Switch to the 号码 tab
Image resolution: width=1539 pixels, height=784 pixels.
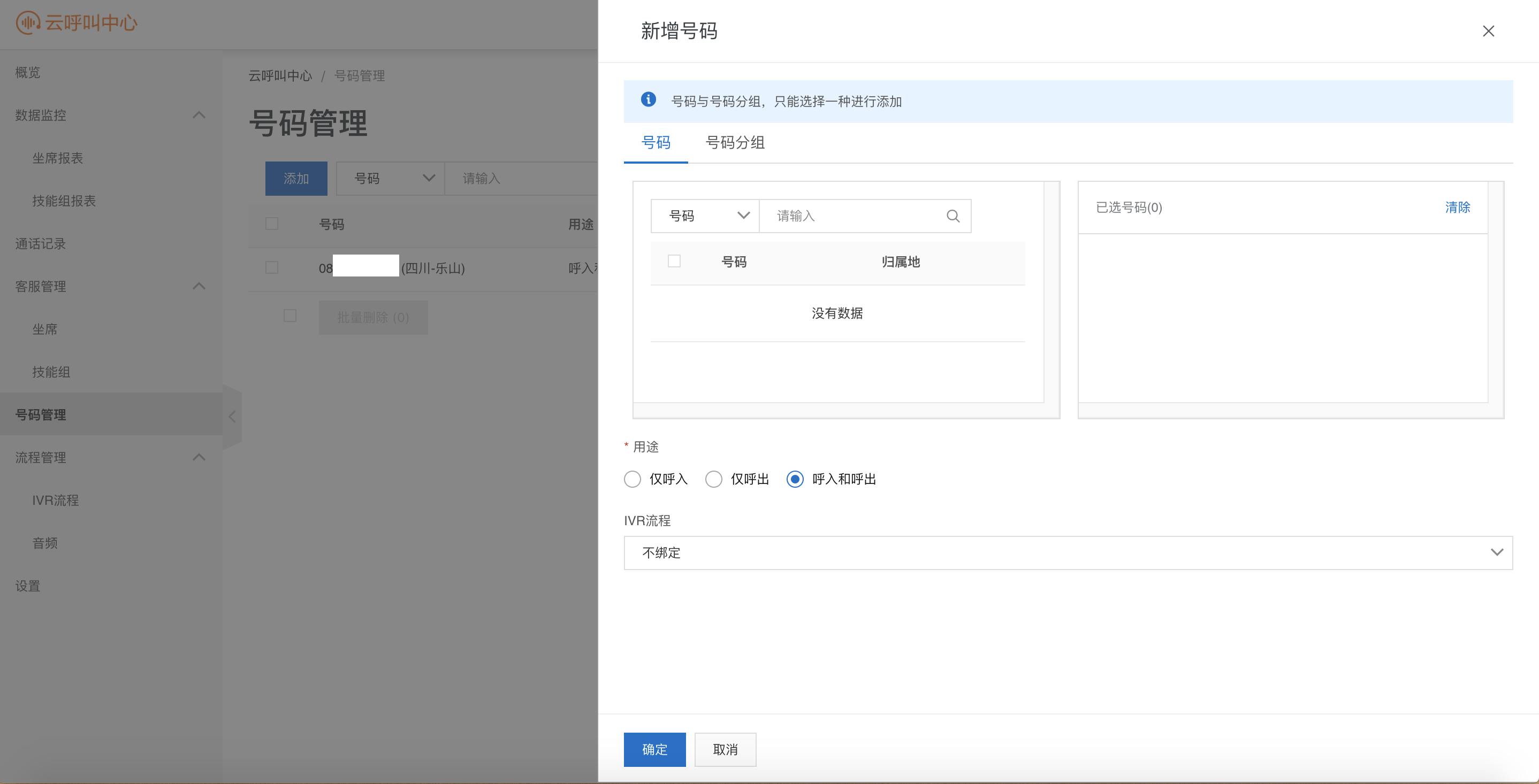point(656,143)
